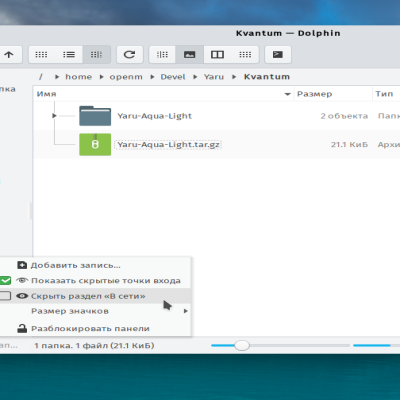Viewport: 400px width, 400px height.
Task: Check Скрыть раздел «В сети»
Action: click(x=5, y=296)
